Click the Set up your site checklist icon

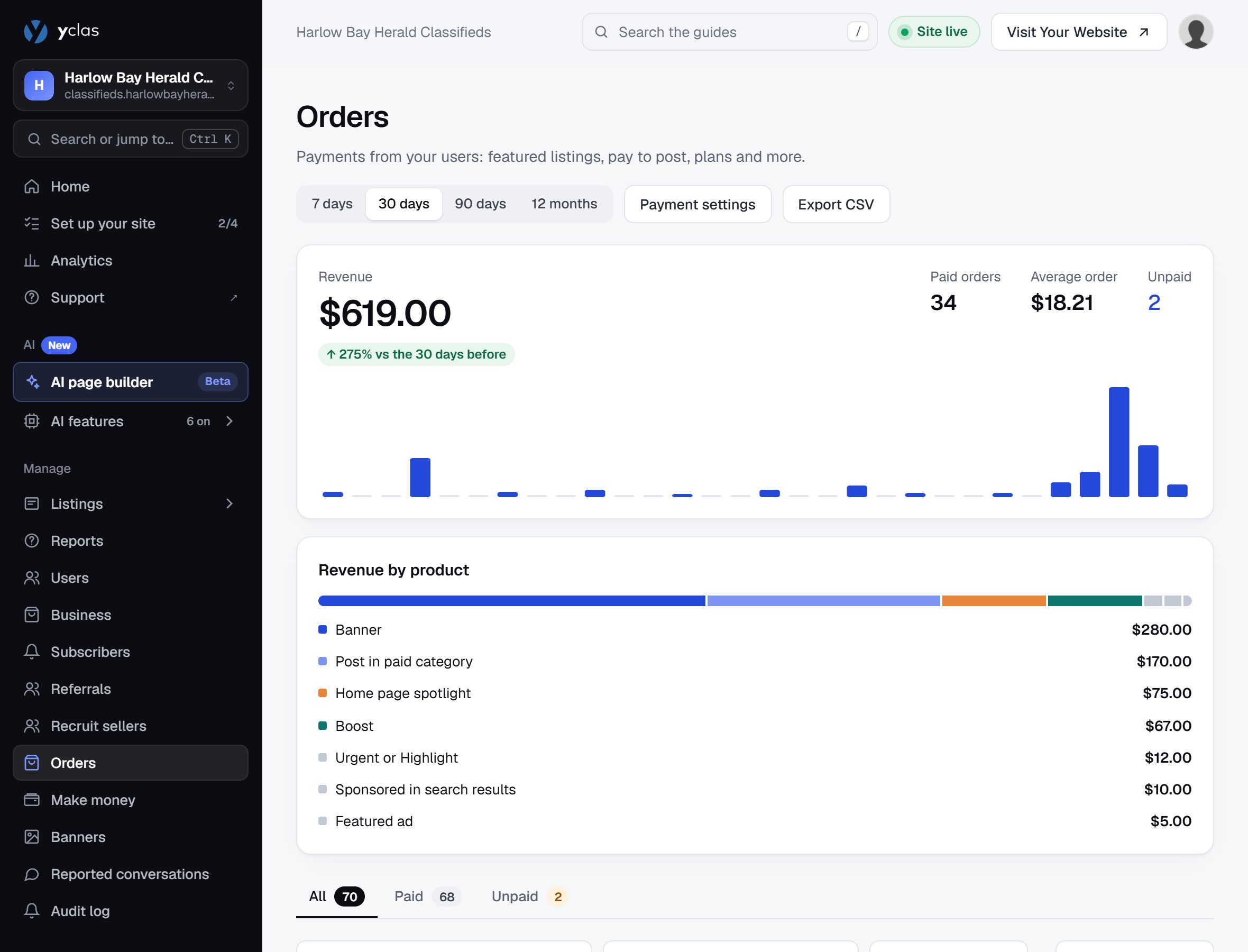click(32, 223)
